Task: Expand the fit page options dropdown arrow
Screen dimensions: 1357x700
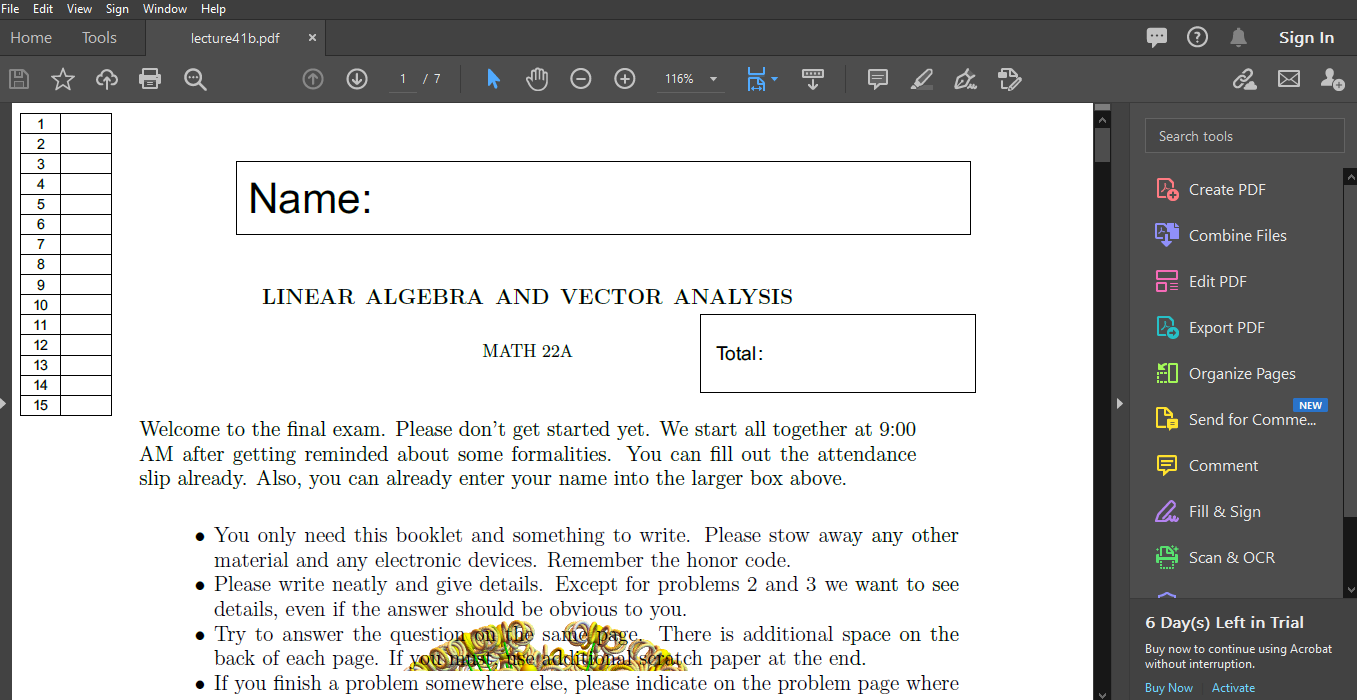Action: click(x=774, y=79)
